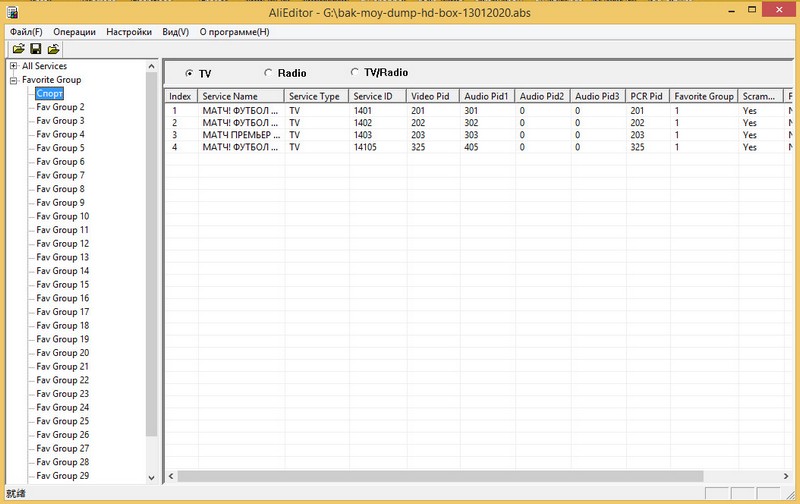The height and width of the screenshot is (504, 800).
Task: Click the table horizontal scrollbar thumb
Action: pos(440,476)
